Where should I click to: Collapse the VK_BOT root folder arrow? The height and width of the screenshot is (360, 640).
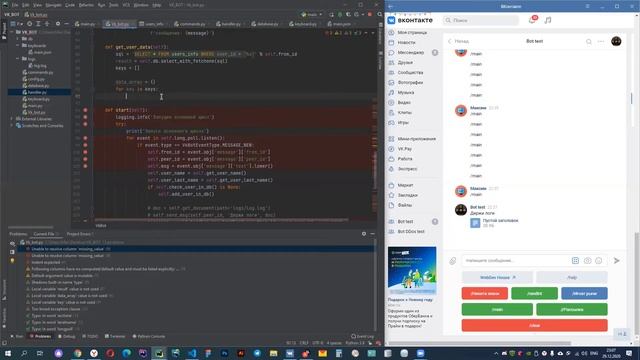click(x=12, y=32)
